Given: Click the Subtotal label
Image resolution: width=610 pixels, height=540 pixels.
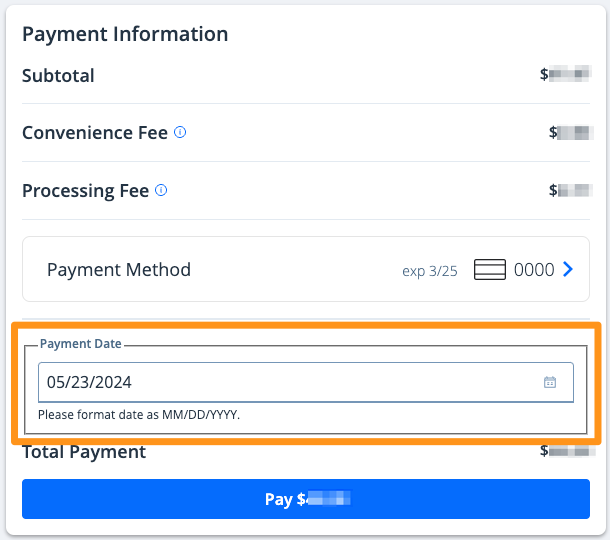Looking at the screenshot, I should point(58,75).
